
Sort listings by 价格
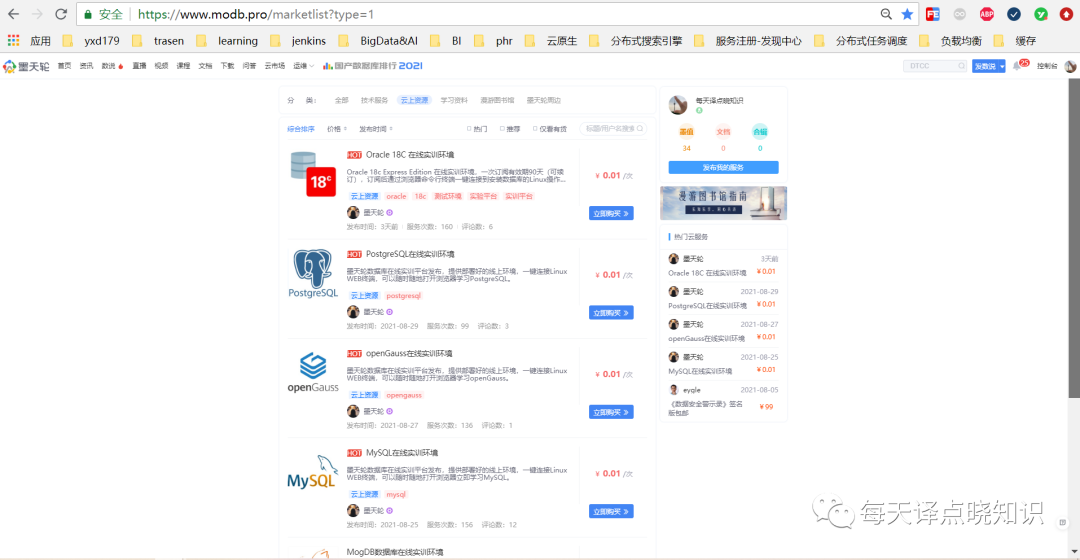pyautogui.click(x=336, y=129)
